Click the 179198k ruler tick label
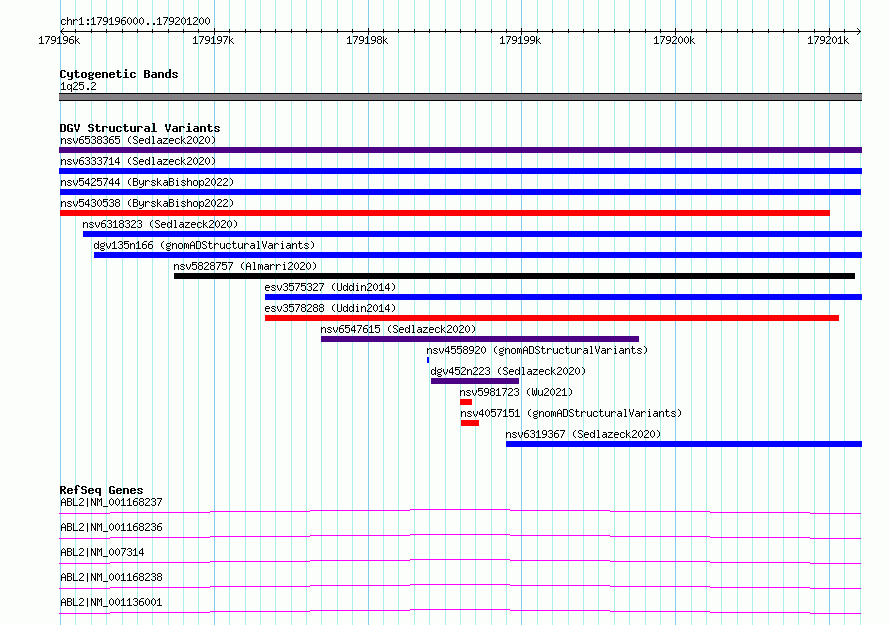Image resolution: width=890 pixels, height=625 pixels. pos(367,40)
